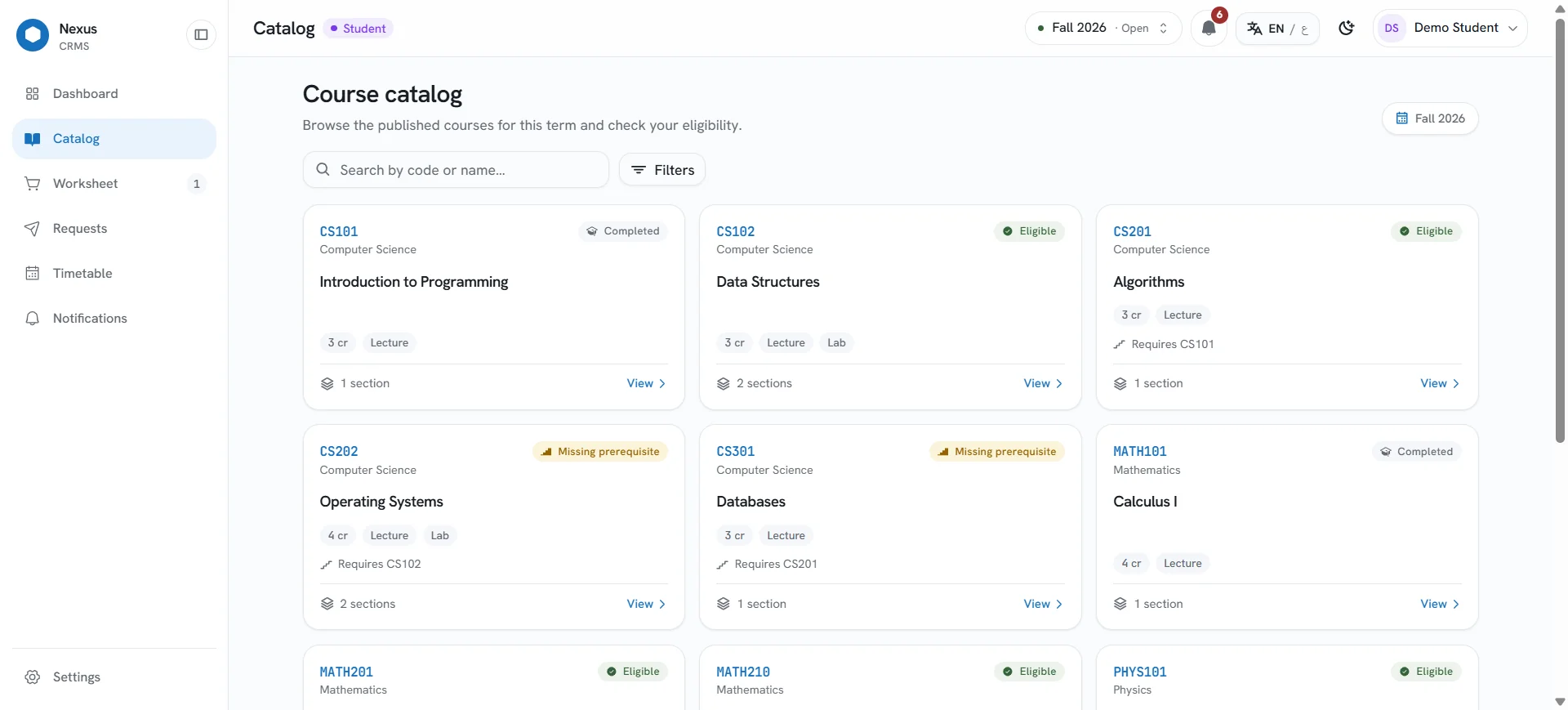Click the prerequisite icon beside Requires CS101
Screen dimensions: 1568x710
(1120, 345)
